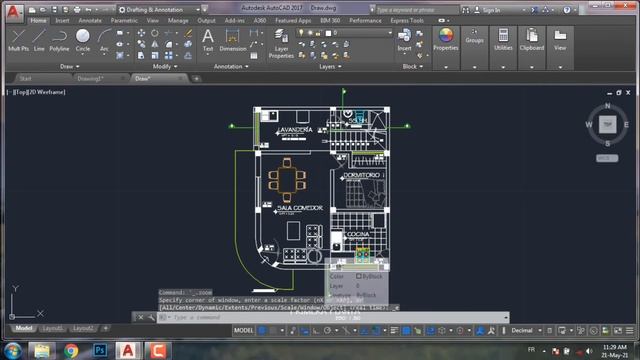Click the Model layout tab
Viewport: 640px width, 360px height.
(x=24, y=328)
